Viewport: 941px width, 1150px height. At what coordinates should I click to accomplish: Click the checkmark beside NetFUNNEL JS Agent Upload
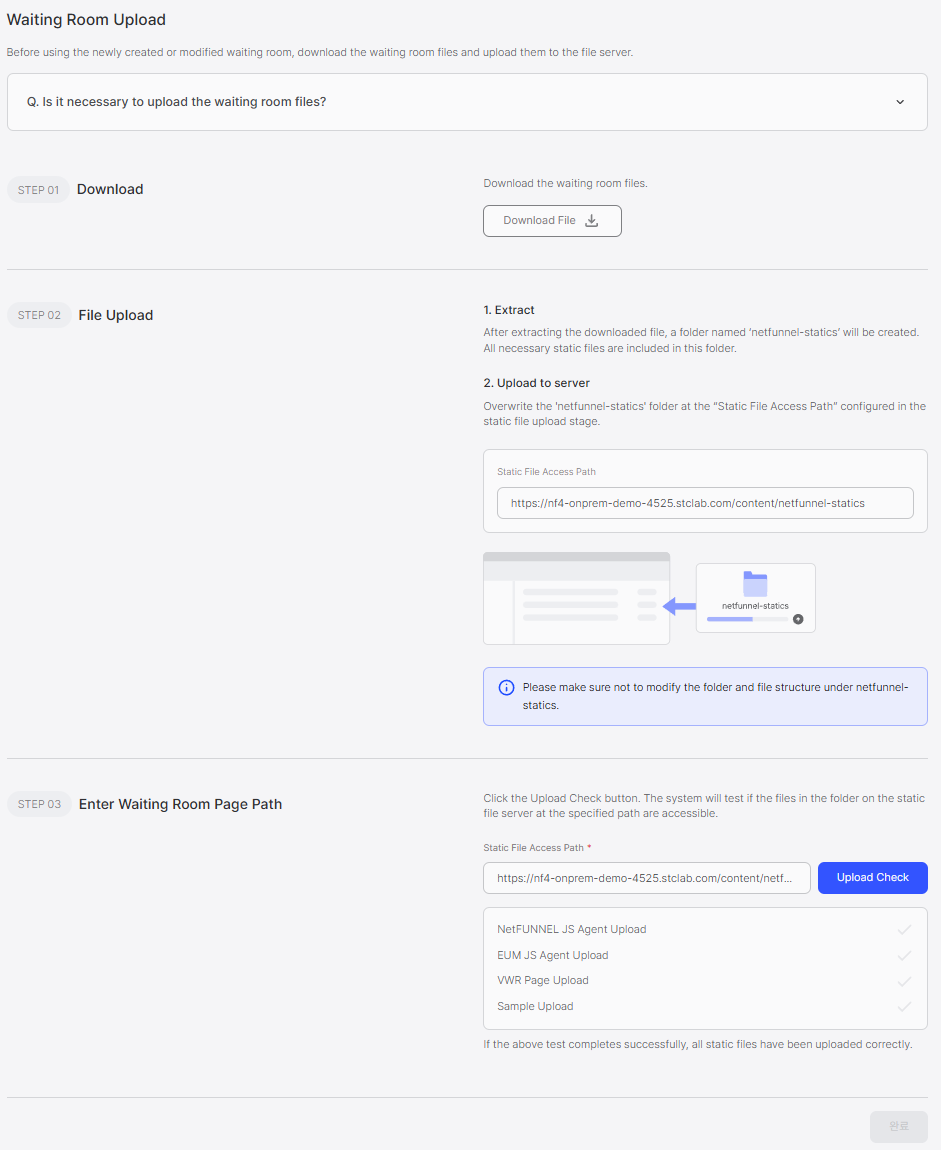coord(904,929)
